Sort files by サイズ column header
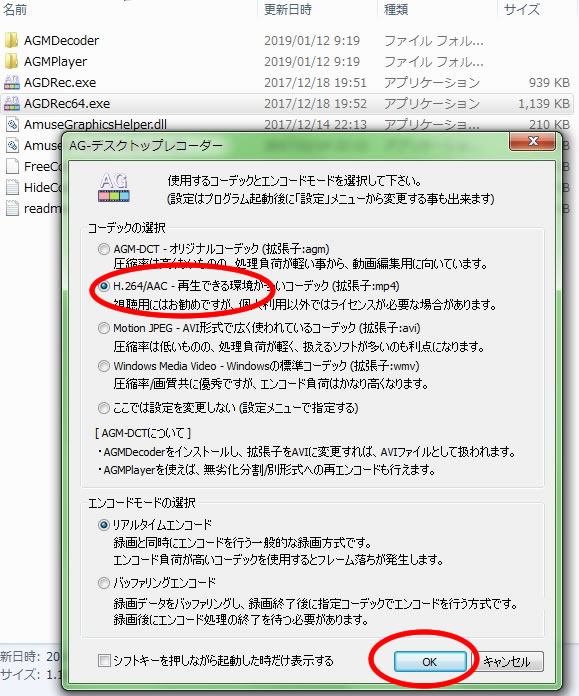 coord(522,9)
